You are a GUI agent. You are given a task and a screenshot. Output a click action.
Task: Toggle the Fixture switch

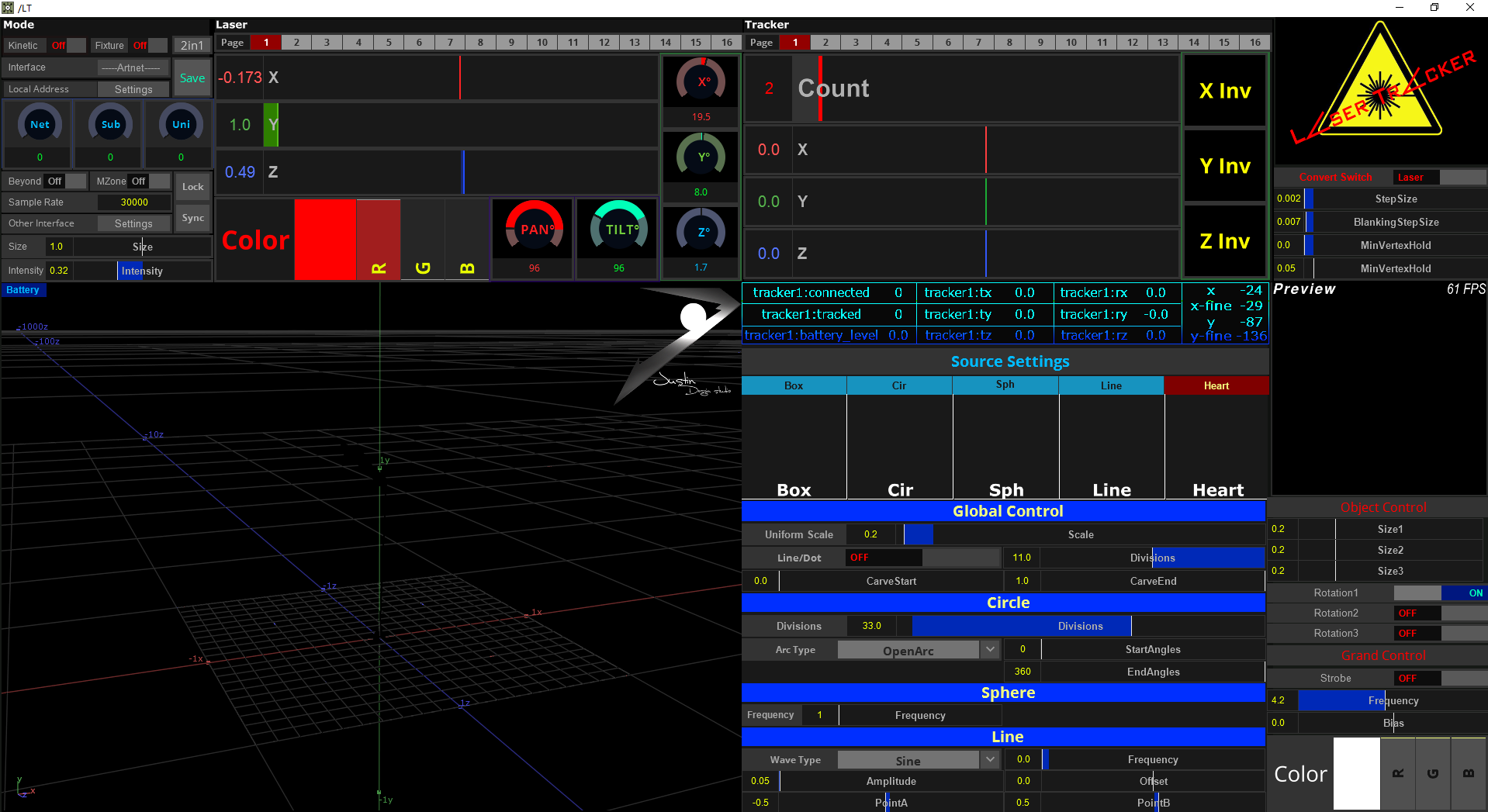tap(149, 46)
